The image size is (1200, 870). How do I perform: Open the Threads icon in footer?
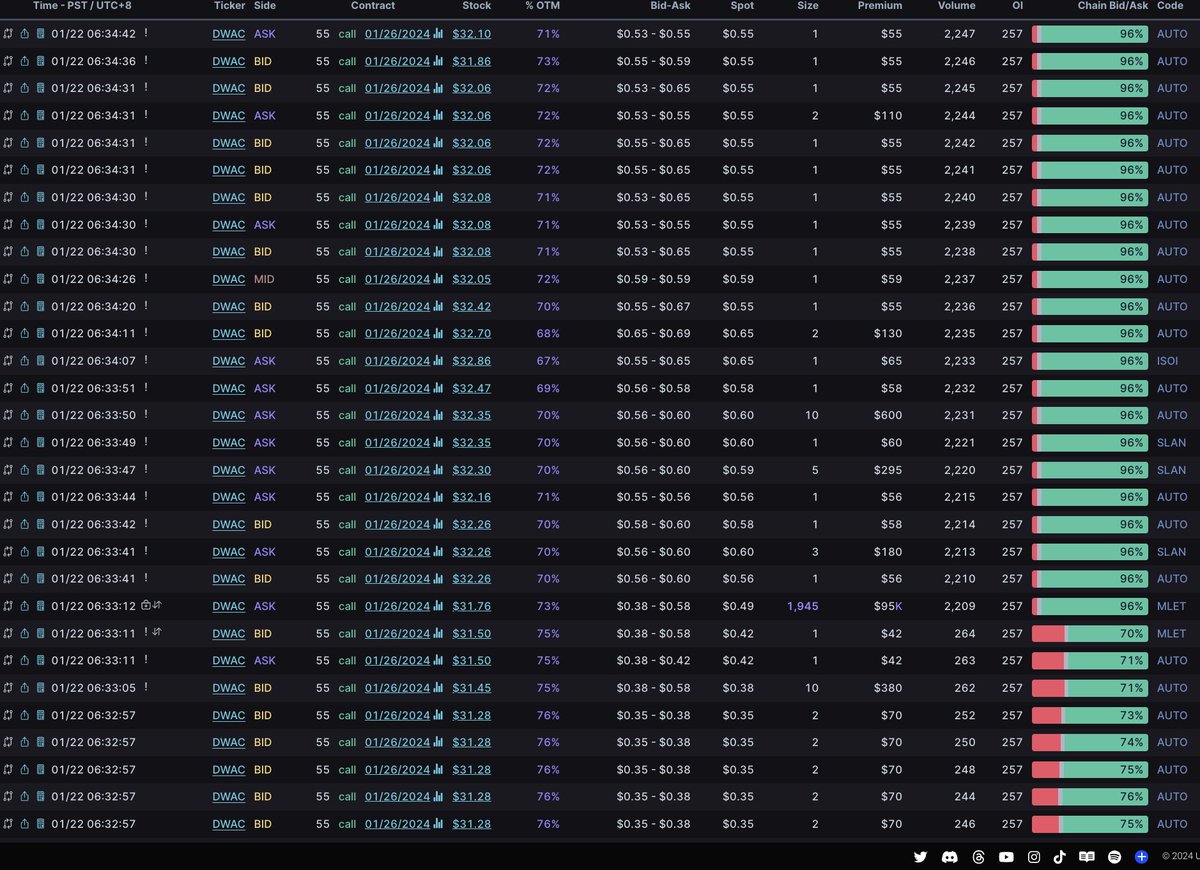tap(978, 857)
